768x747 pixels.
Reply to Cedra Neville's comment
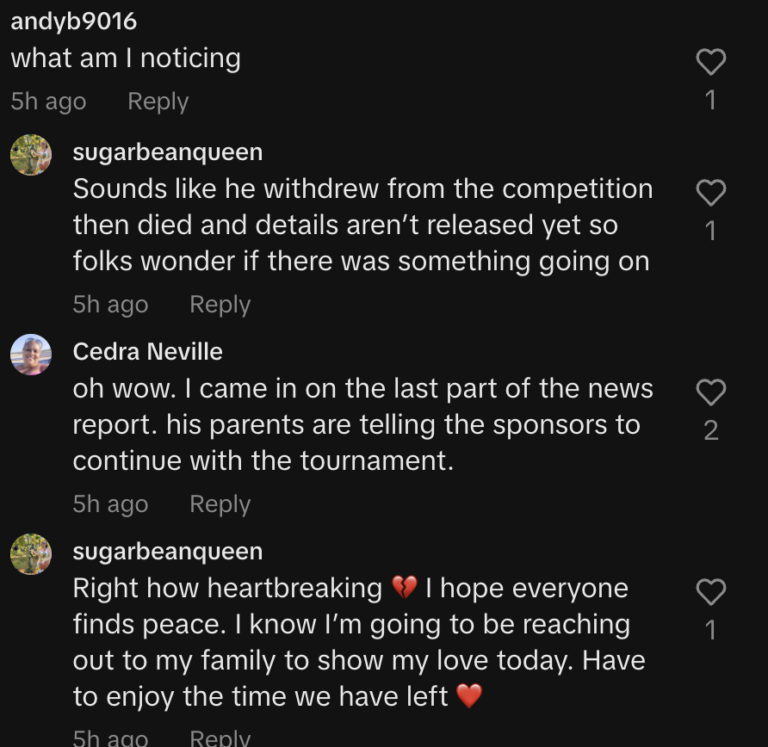pyautogui.click(x=220, y=505)
